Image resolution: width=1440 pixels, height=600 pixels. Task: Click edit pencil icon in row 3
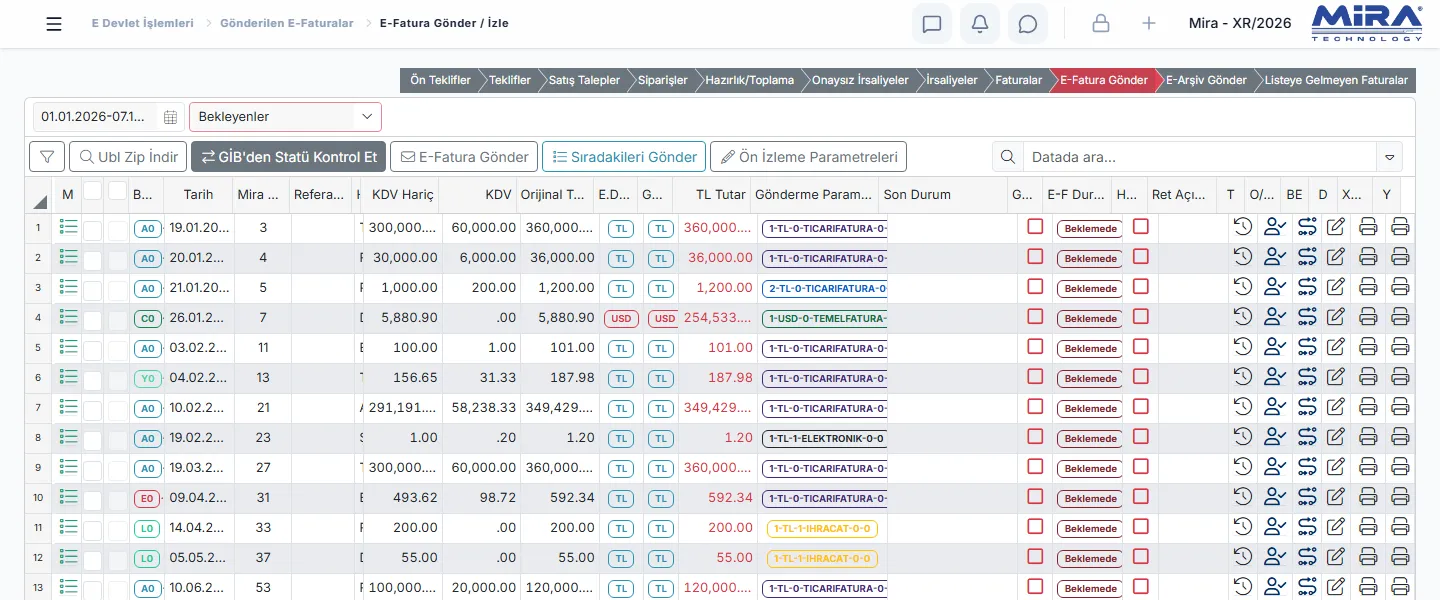tap(1335, 287)
